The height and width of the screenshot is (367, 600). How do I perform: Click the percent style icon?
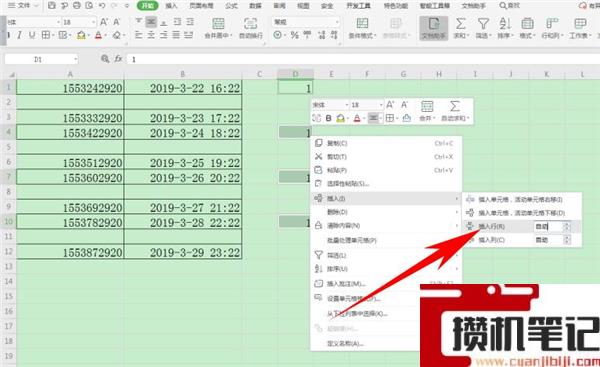tap(294, 35)
